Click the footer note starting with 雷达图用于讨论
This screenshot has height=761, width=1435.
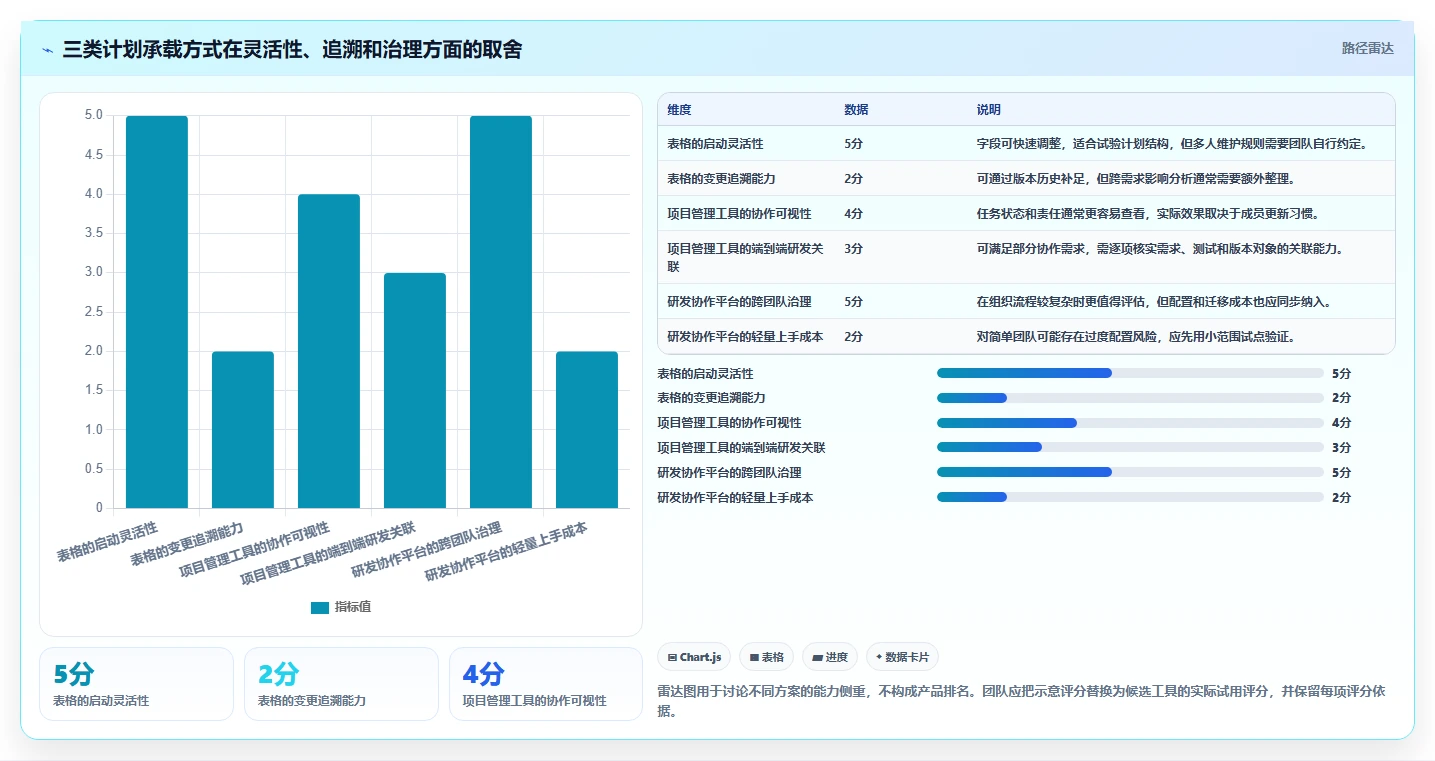pyautogui.click(x=1021, y=701)
